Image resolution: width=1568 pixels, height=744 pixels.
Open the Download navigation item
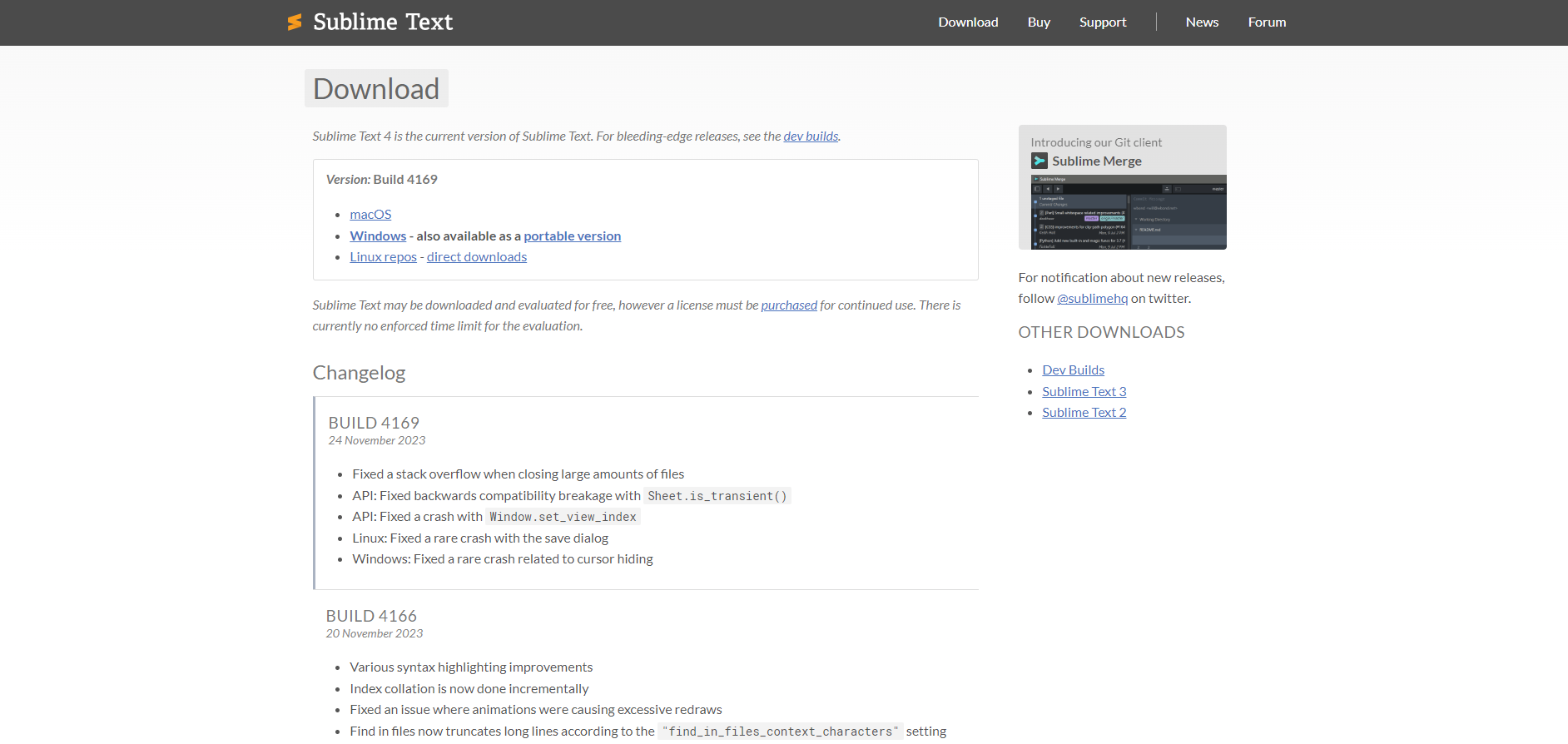[x=968, y=22]
